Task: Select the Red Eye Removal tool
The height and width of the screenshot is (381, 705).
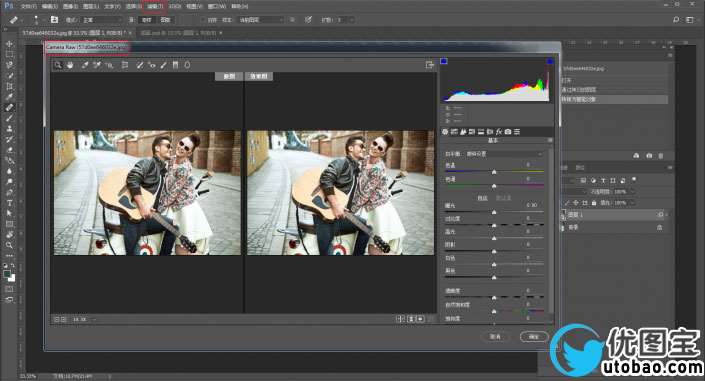Action: tap(152, 65)
